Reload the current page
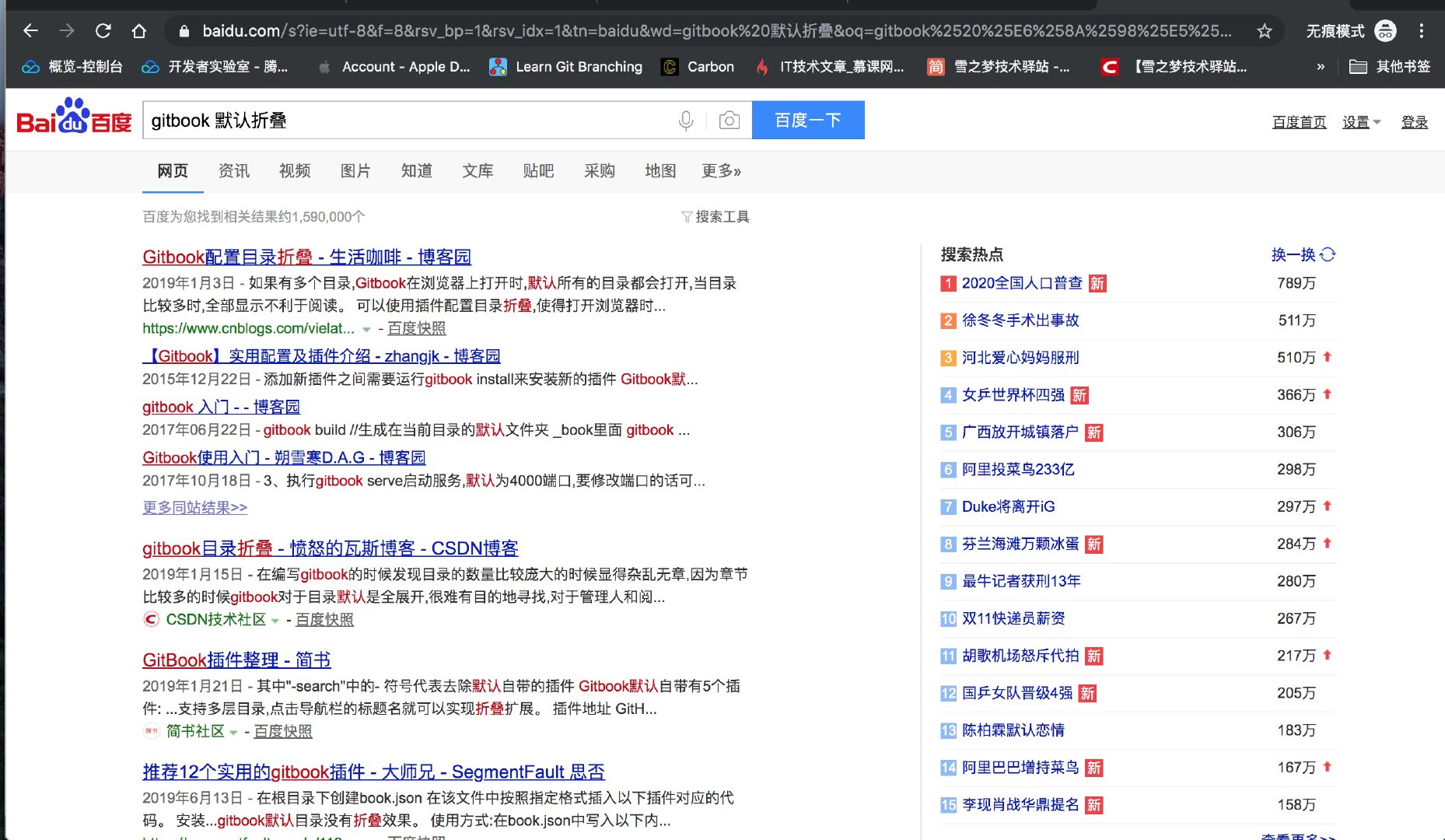The width and height of the screenshot is (1445, 840). [103, 31]
